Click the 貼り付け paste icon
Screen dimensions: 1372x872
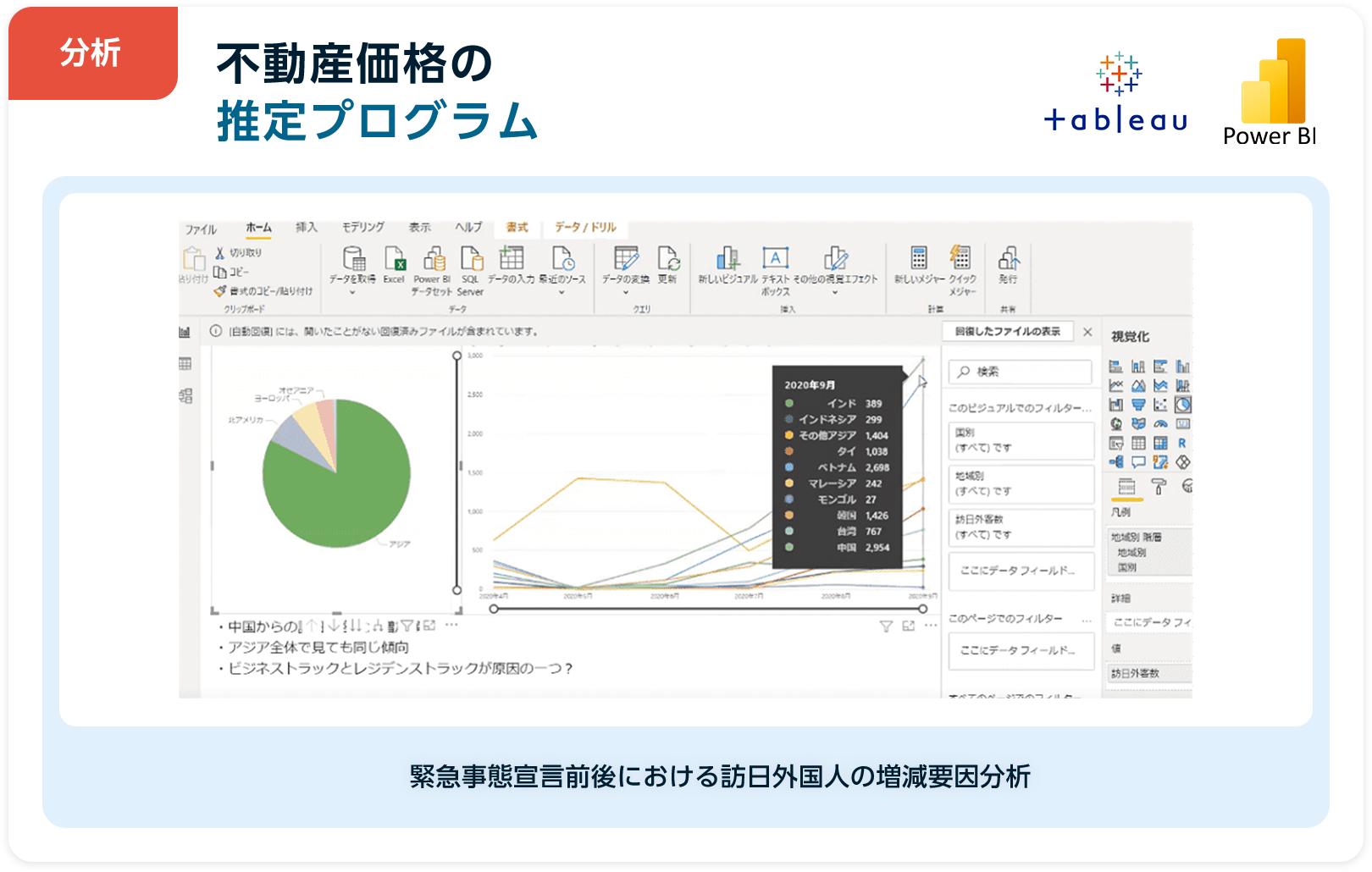(x=193, y=258)
